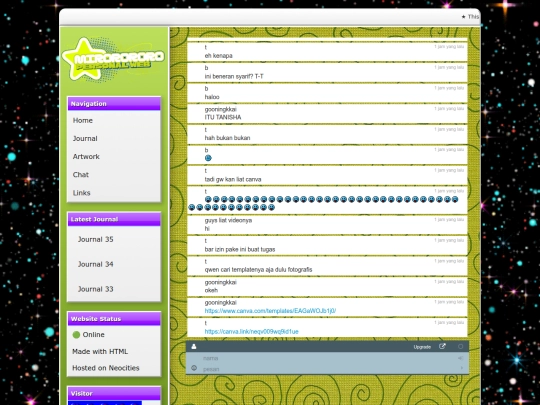This screenshot has height=405, width=540.
Task: Open the Journal navigation link
Action: pos(85,138)
